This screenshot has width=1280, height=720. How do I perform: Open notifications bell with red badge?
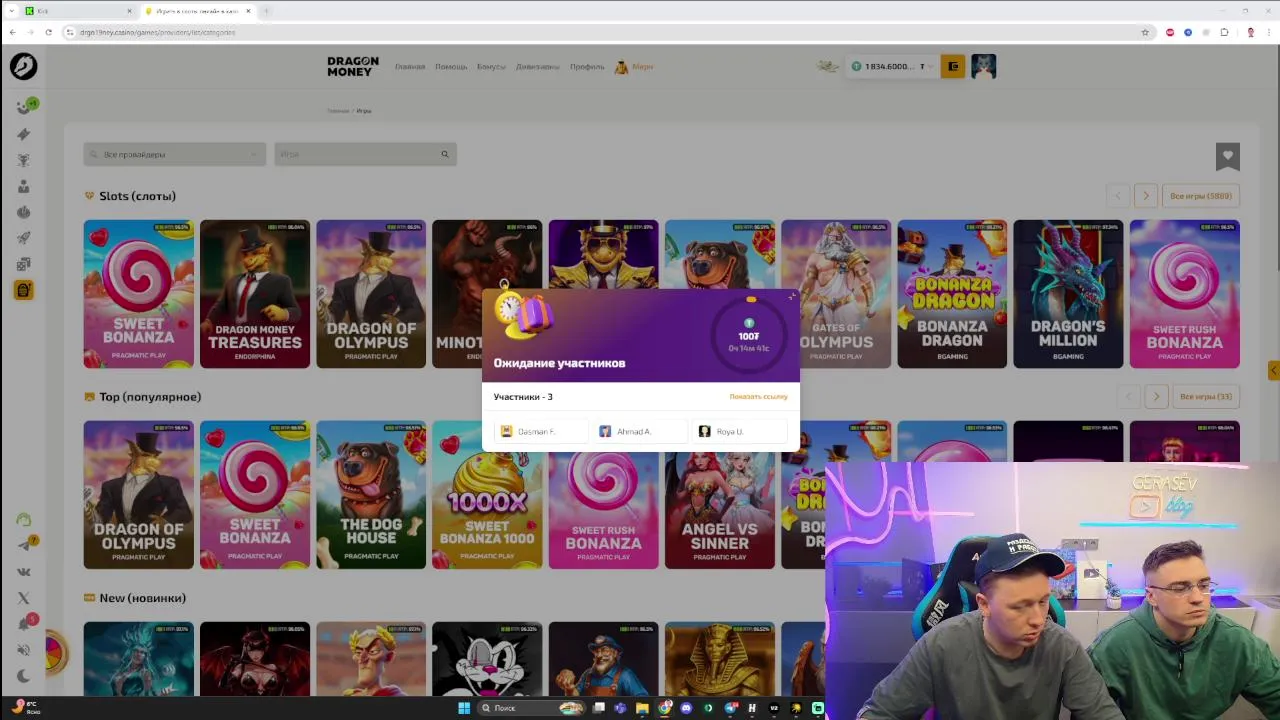pyautogui.click(x=25, y=623)
